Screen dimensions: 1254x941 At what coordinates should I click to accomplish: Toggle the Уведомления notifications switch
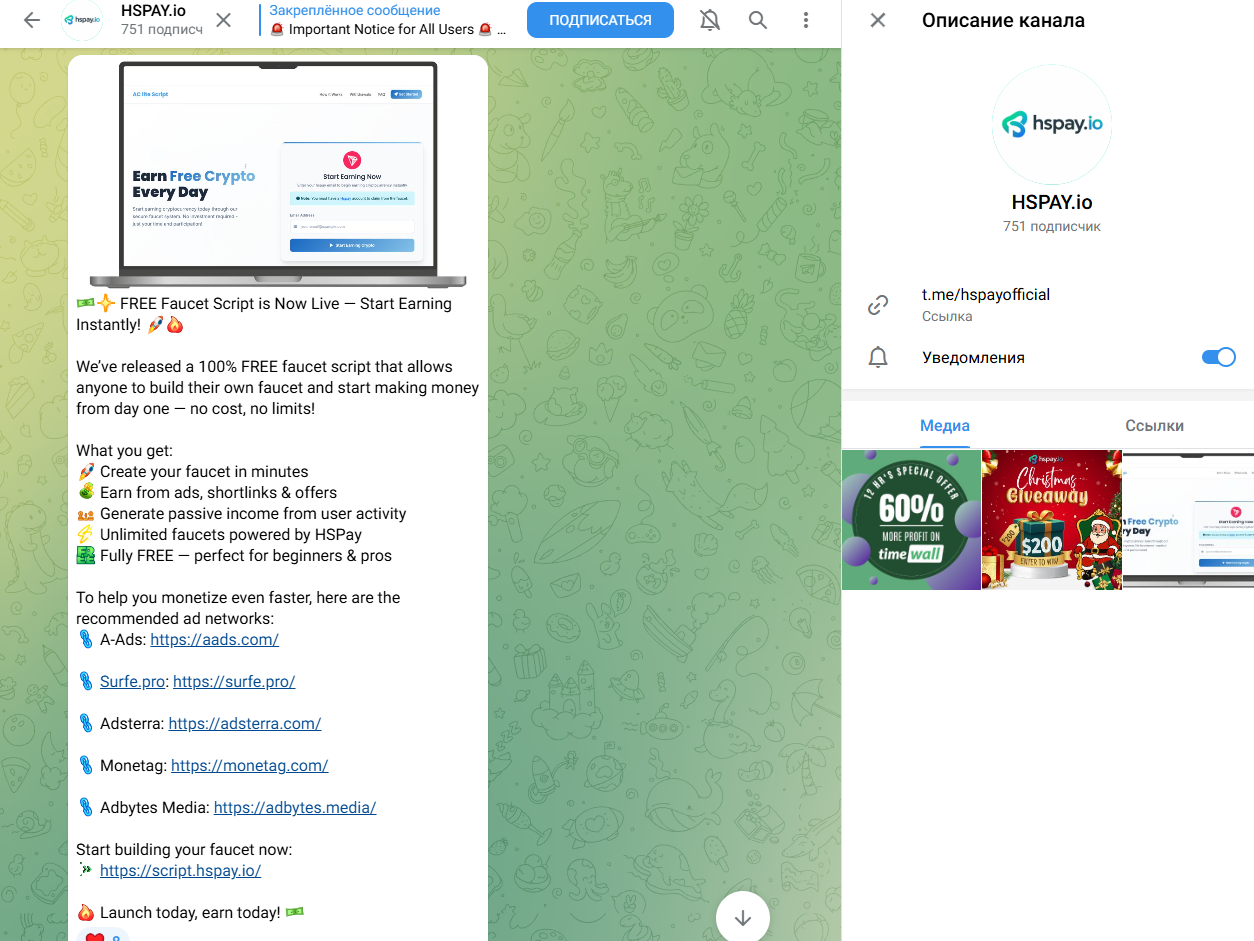1219,357
